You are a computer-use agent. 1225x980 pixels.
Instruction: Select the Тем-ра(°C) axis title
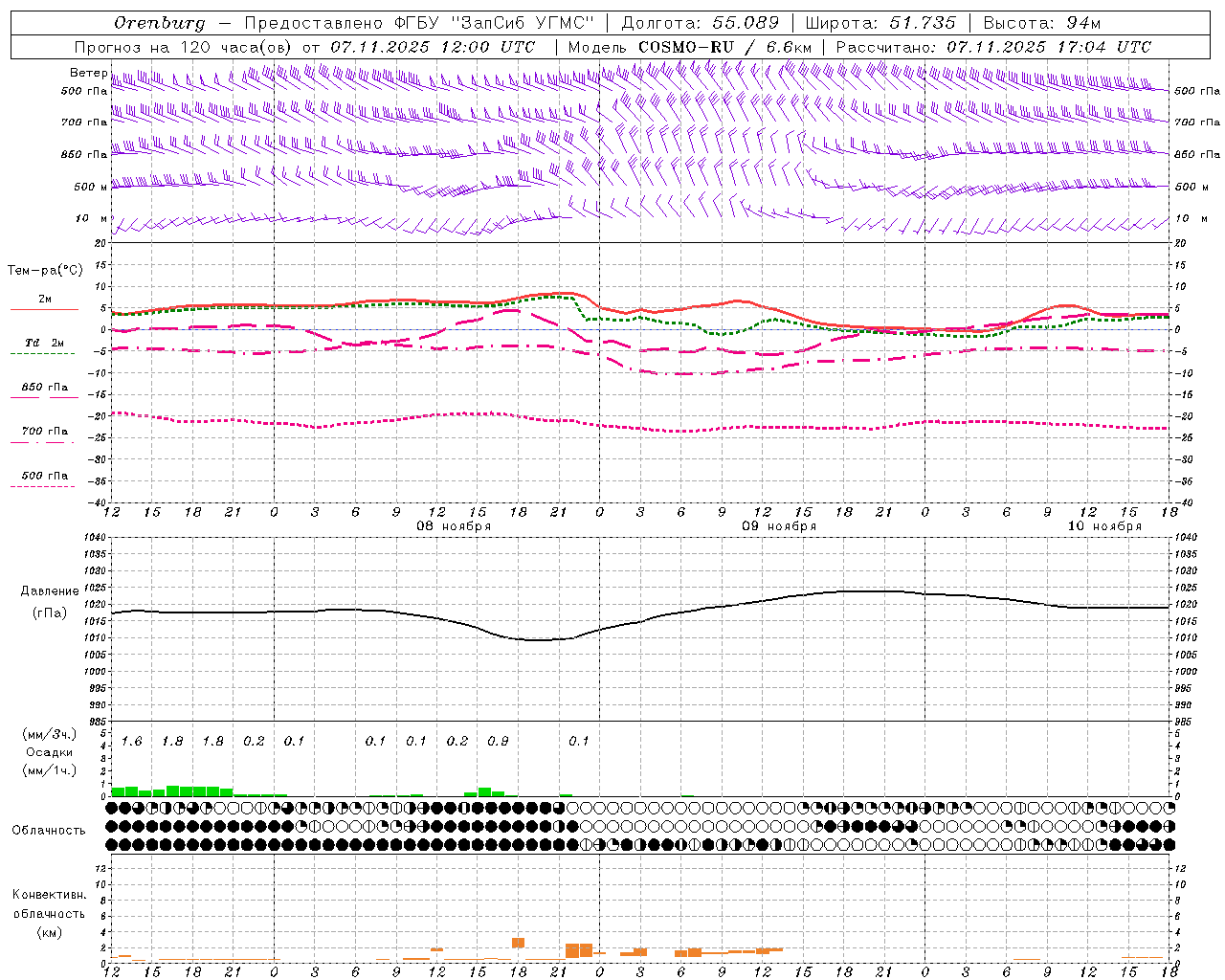click(45, 270)
